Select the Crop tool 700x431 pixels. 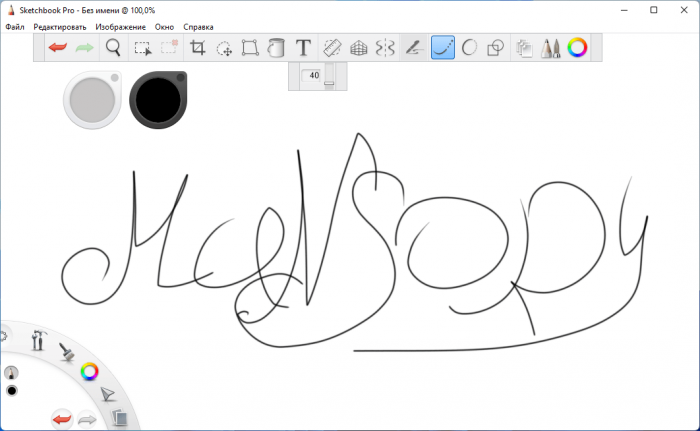click(198, 47)
